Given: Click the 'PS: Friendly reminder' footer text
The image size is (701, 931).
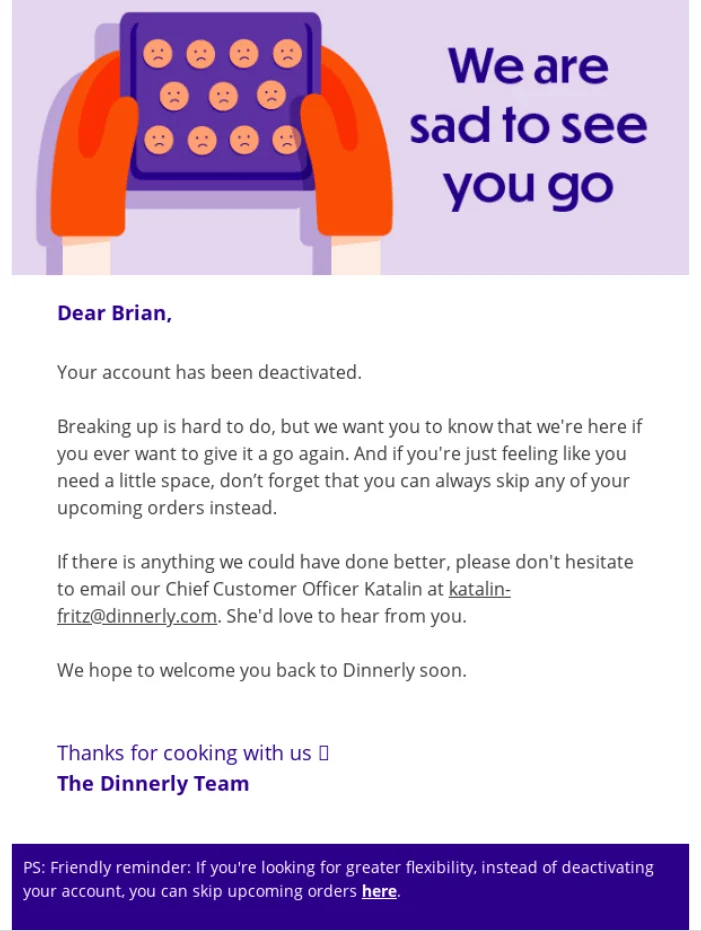Looking at the screenshot, I should pyautogui.click(x=338, y=868).
